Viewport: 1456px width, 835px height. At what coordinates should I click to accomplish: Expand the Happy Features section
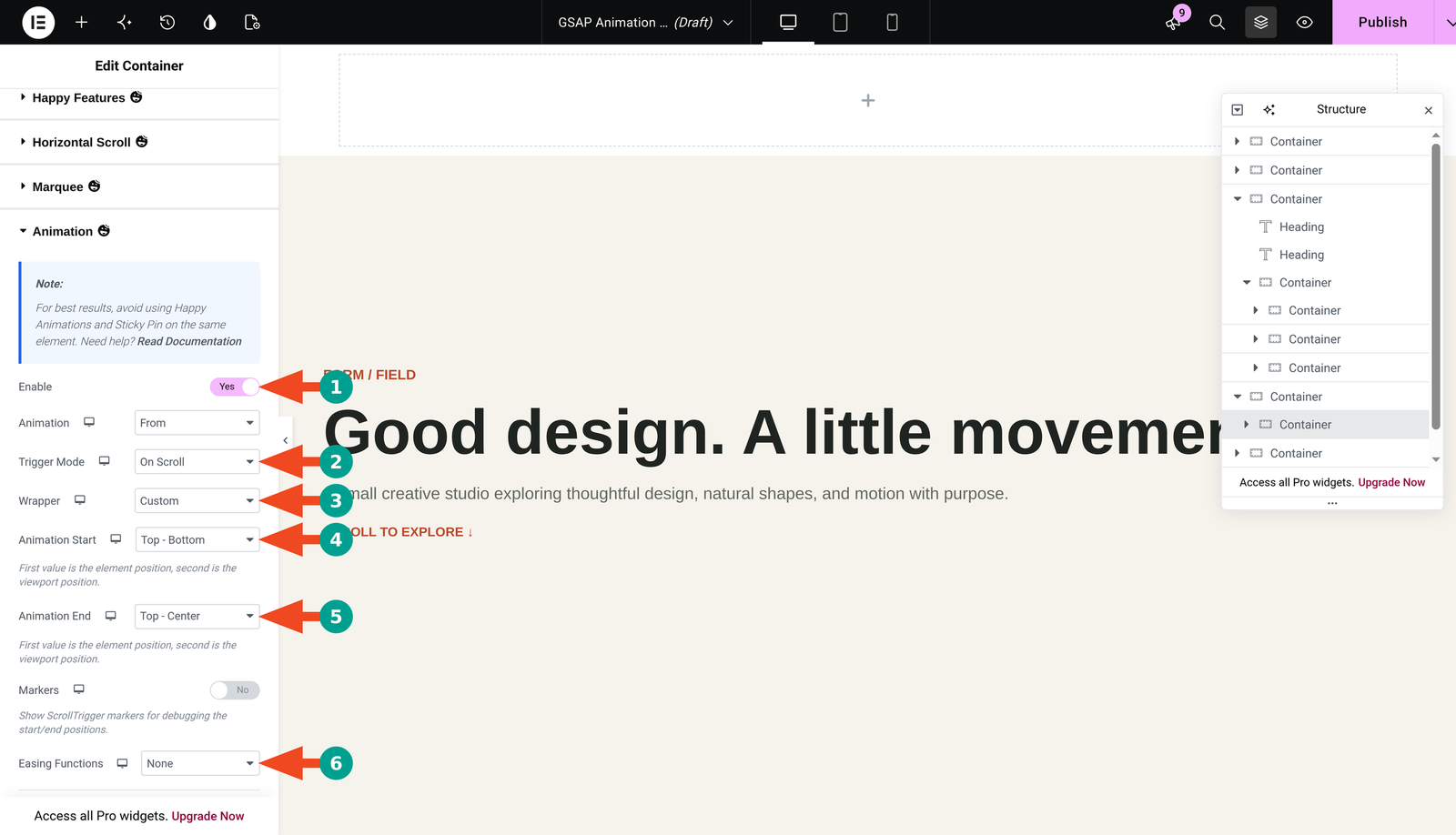pos(139,97)
